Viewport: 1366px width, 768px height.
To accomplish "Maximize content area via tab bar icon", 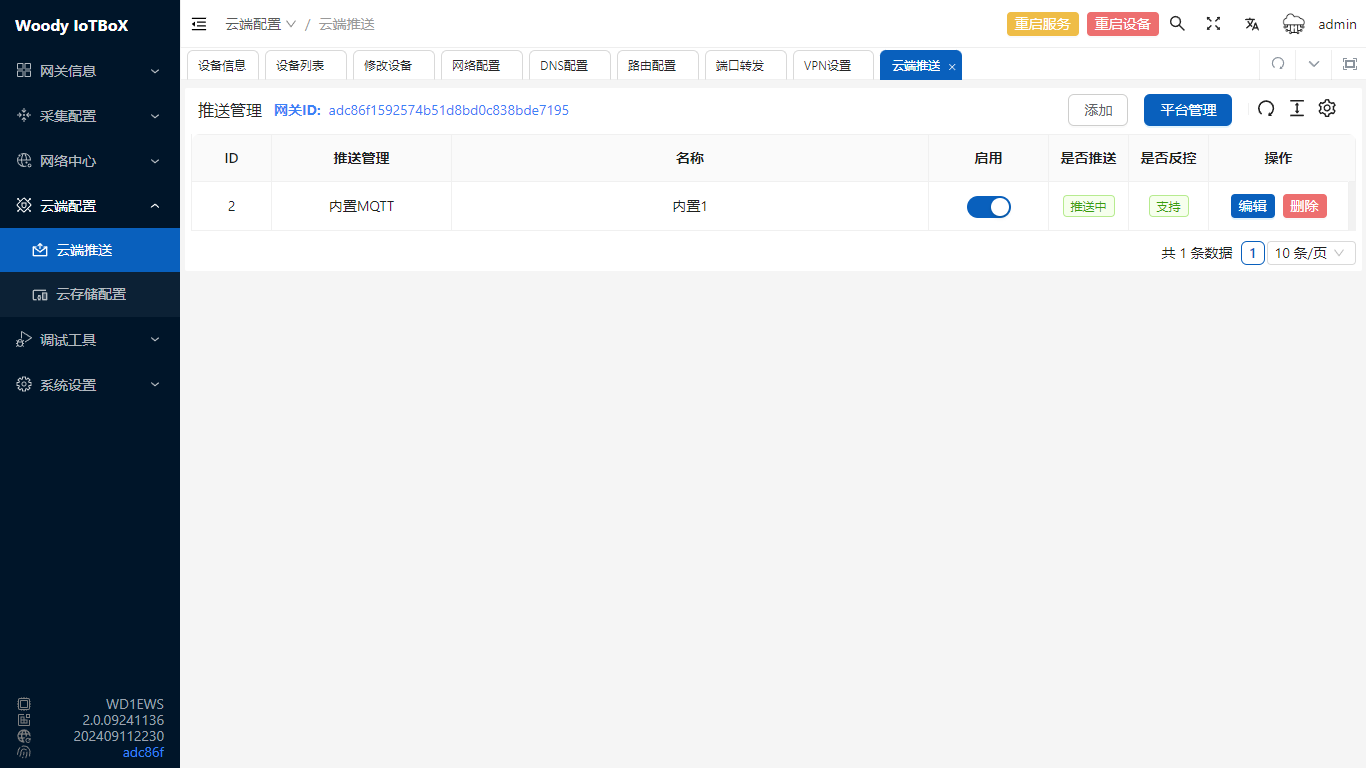I will (x=1349, y=64).
